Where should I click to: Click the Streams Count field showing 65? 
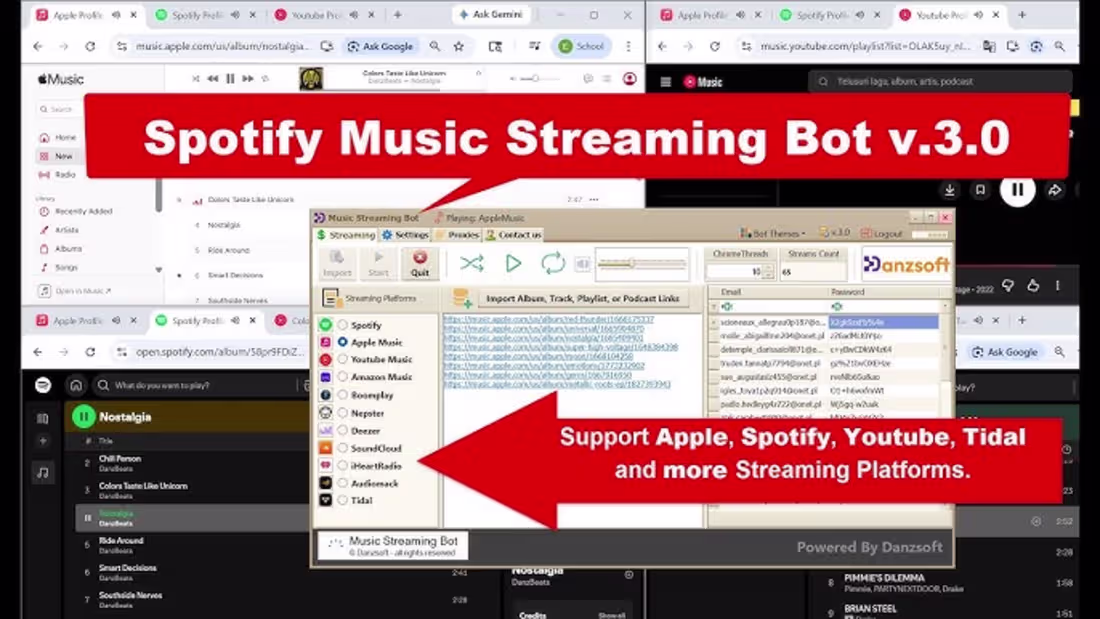pyautogui.click(x=813, y=271)
